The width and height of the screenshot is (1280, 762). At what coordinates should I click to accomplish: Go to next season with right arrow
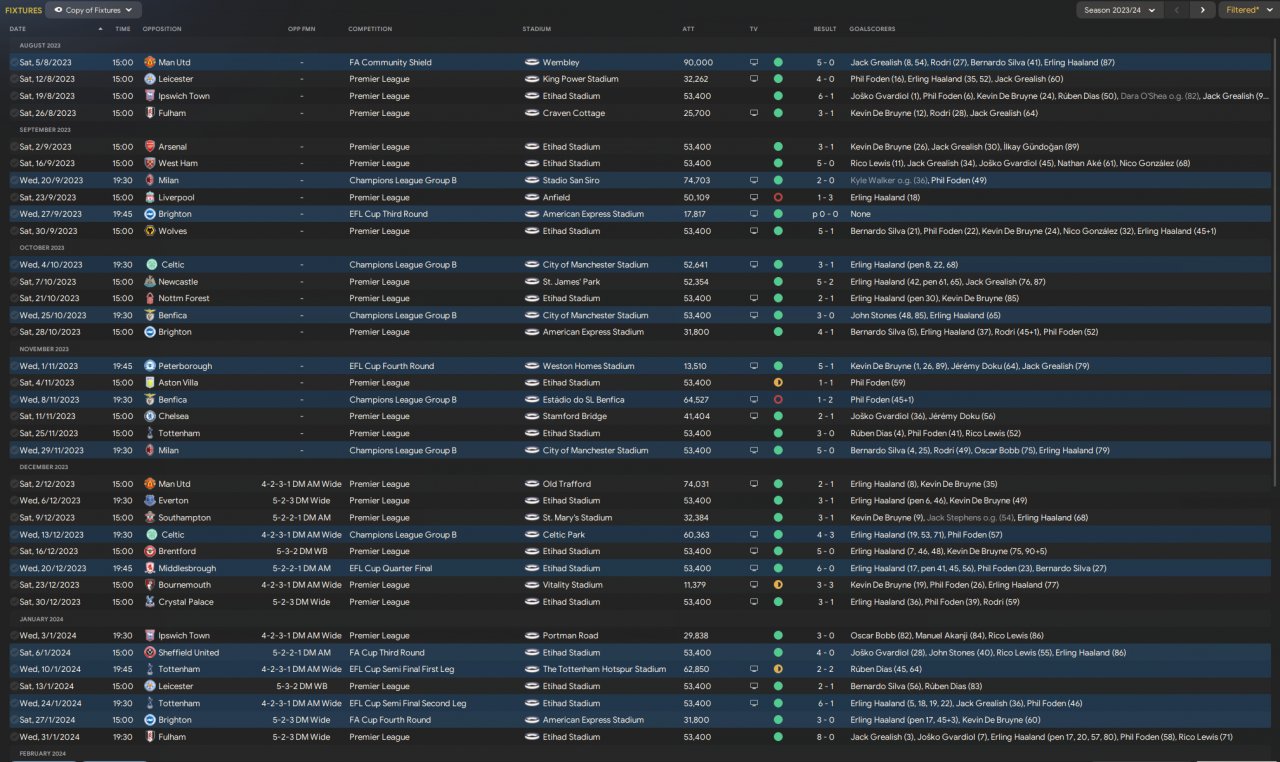point(1203,10)
